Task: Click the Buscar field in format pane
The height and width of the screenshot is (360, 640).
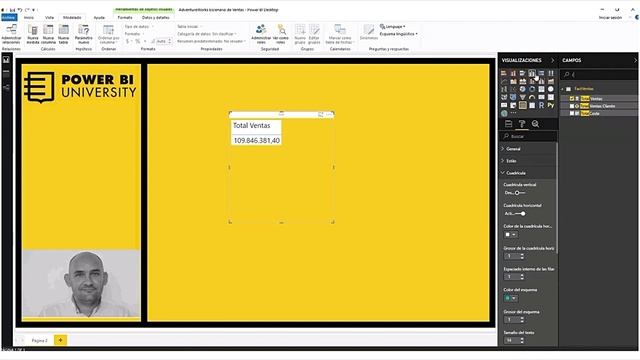Action: (529, 136)
